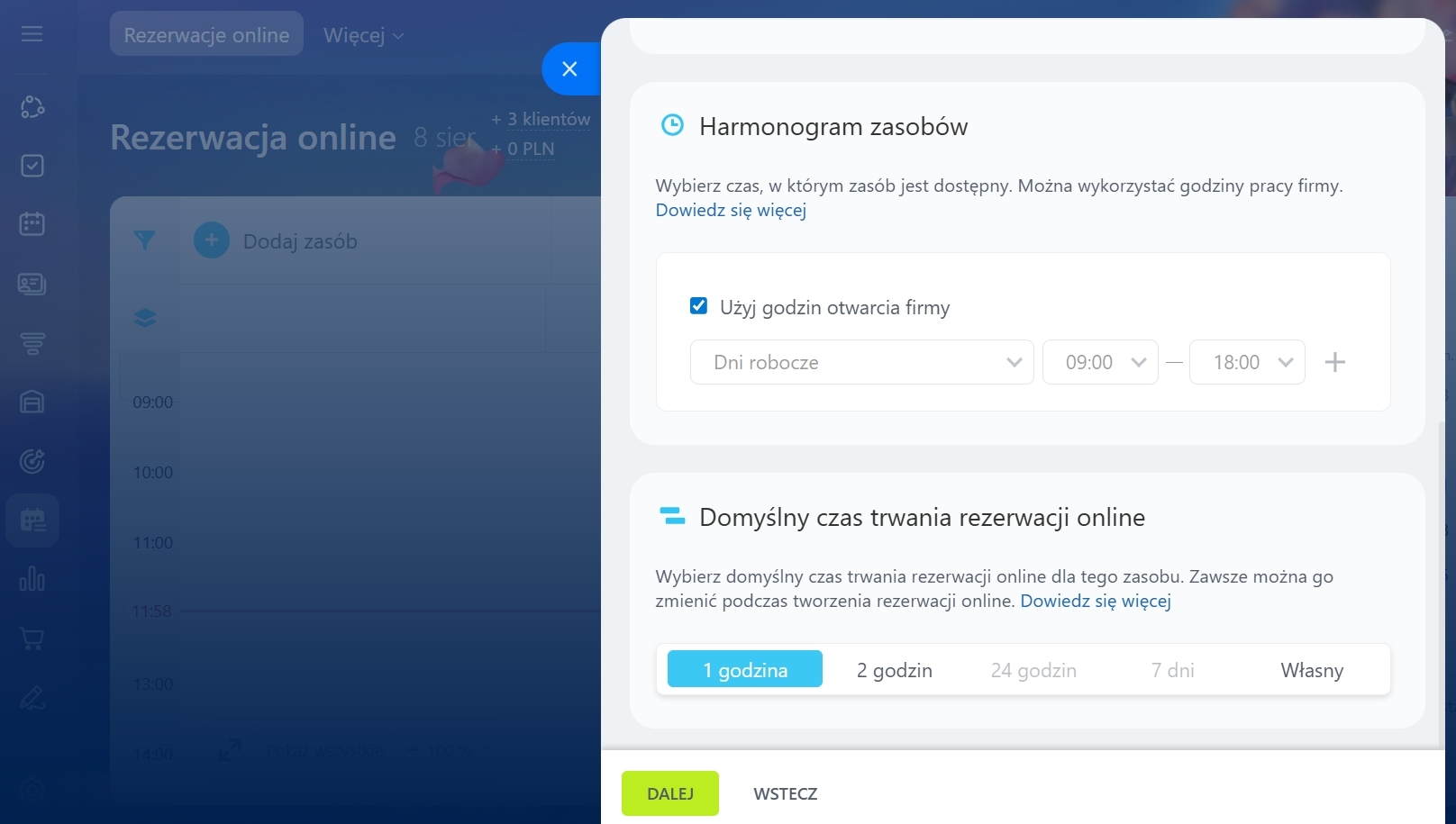Open Dowiedz się więcej link under Harmonogram zasobów
1456x824 pixels.
coord(731,210)
